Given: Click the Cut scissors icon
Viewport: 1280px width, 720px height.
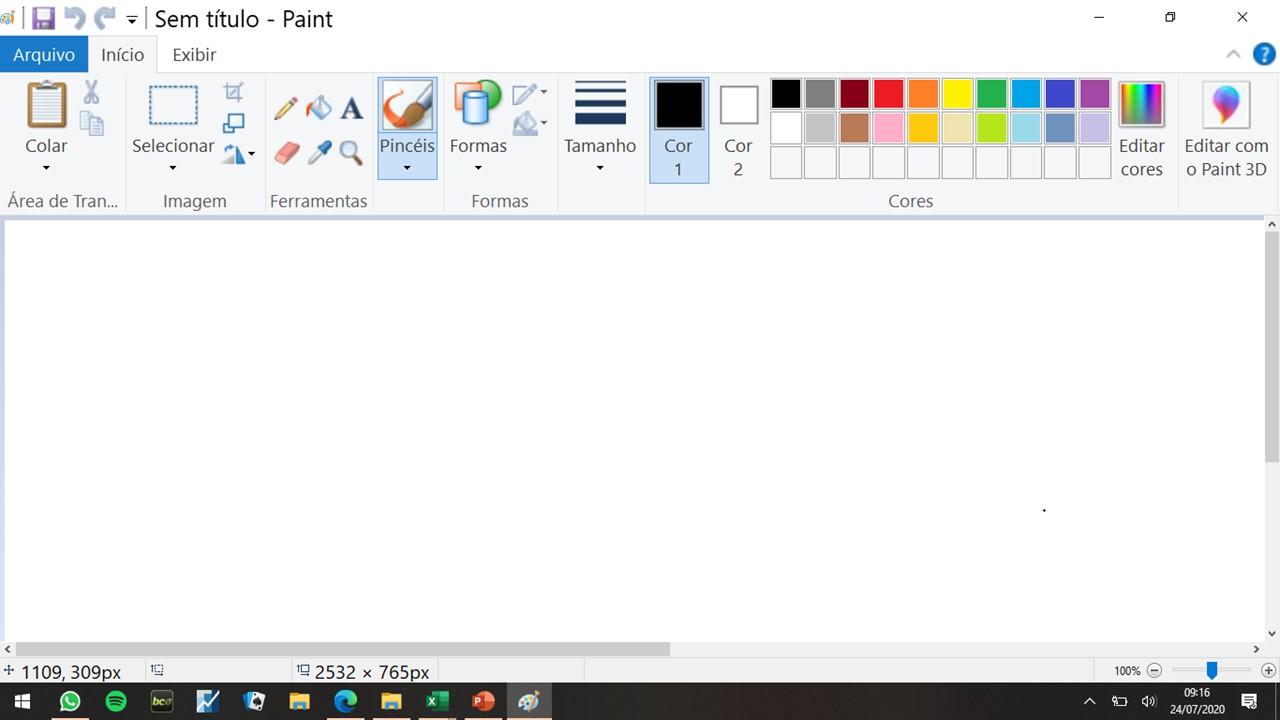Looking at the screenshot, I should [x=91, y=92].
